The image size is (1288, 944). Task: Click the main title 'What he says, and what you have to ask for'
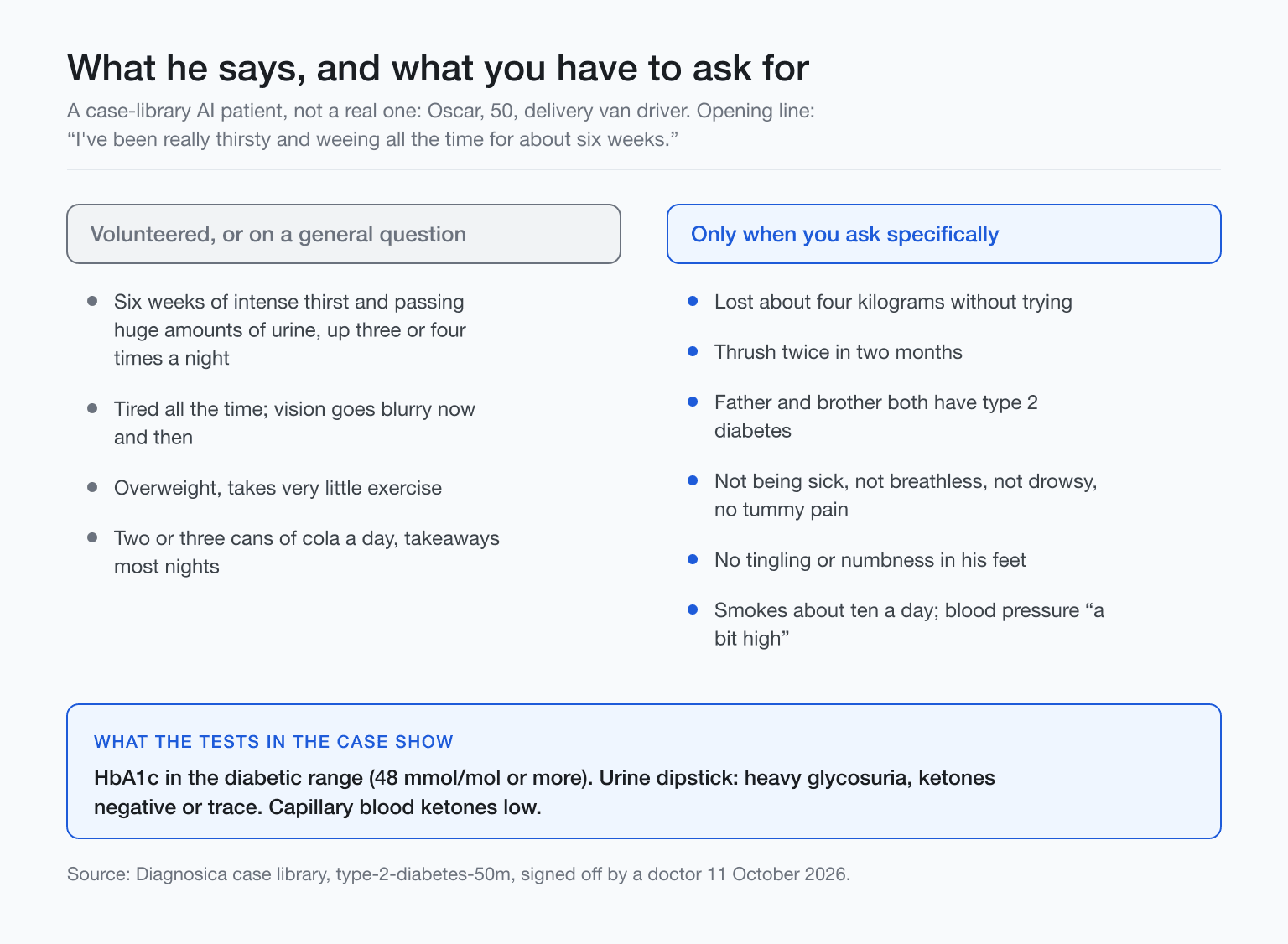click(438, 68)
